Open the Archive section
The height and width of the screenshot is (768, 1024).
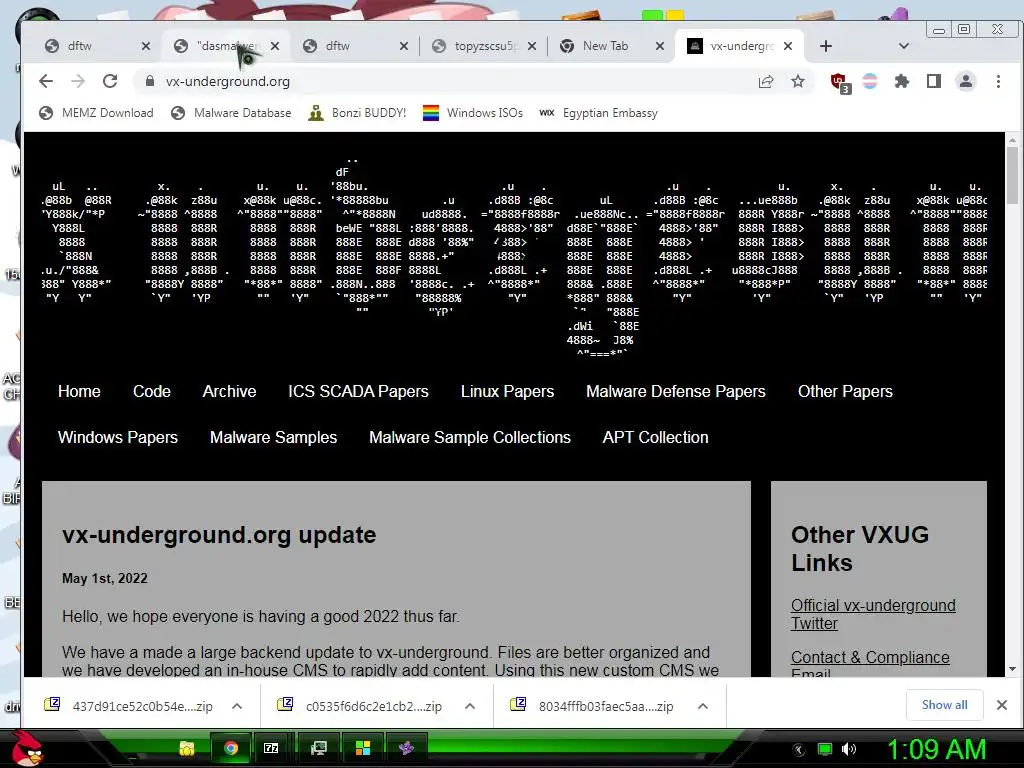[x=229, y=391]
